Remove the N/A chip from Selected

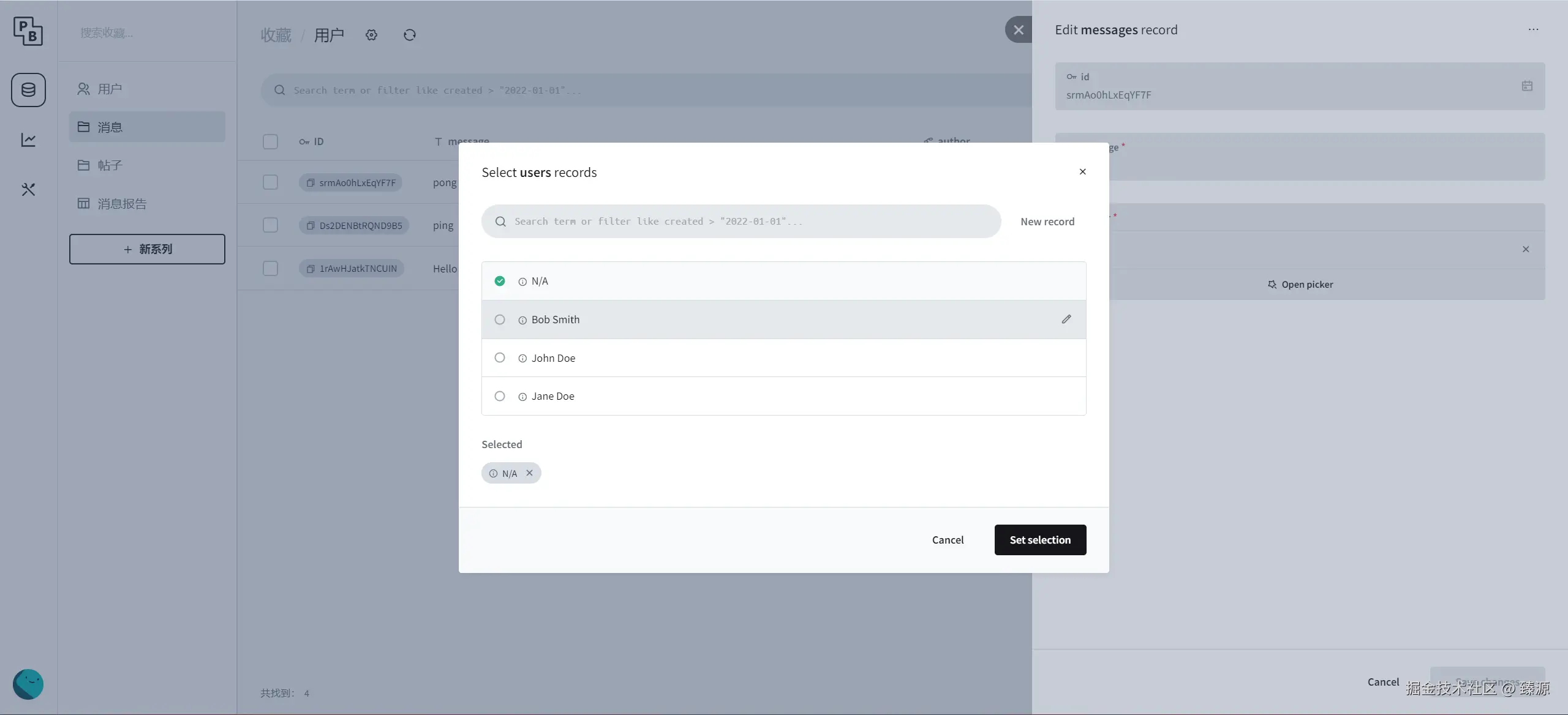coord(529,473)
